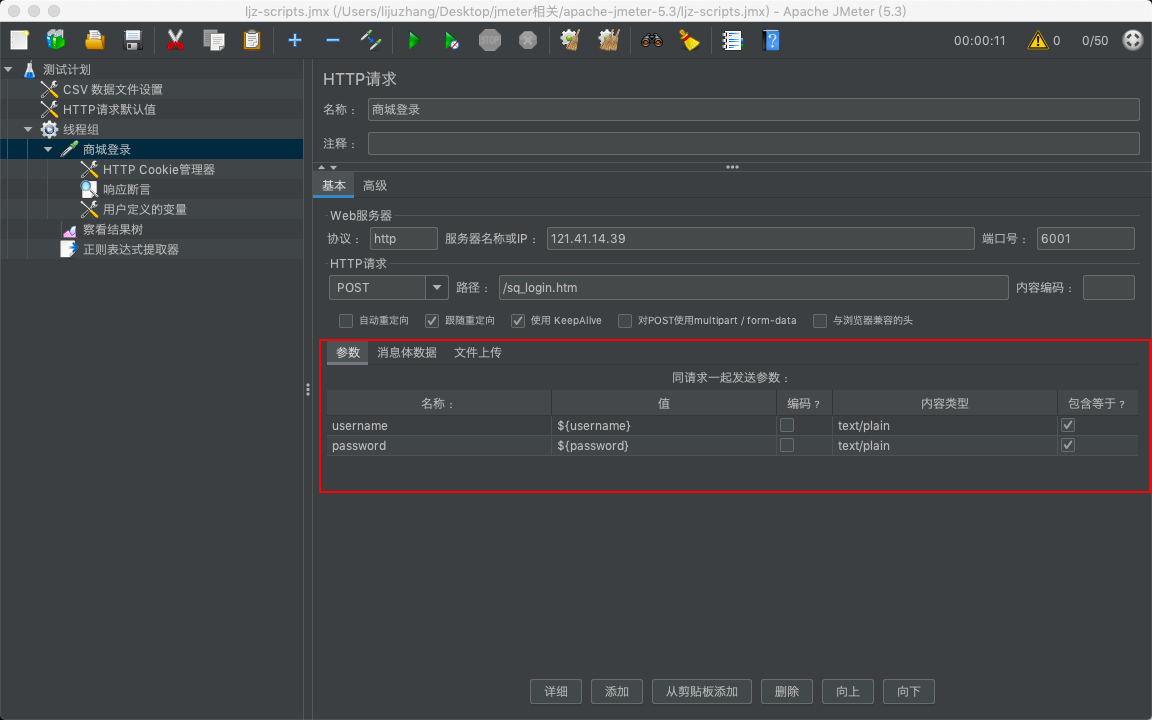
Task: Click the warning triangle log indicator
Action: (1037, 40)
